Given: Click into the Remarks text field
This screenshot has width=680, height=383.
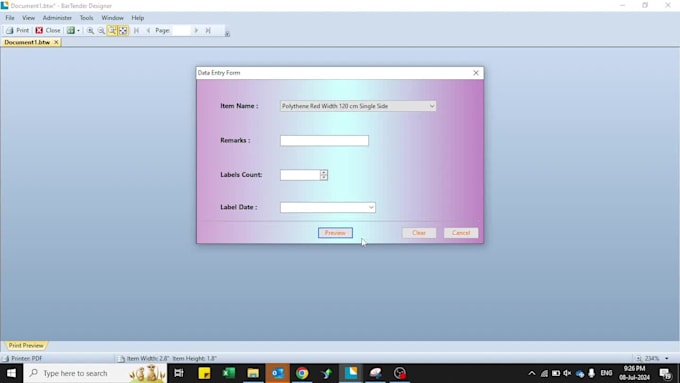Looking at the screenshot, I should 324,141.
